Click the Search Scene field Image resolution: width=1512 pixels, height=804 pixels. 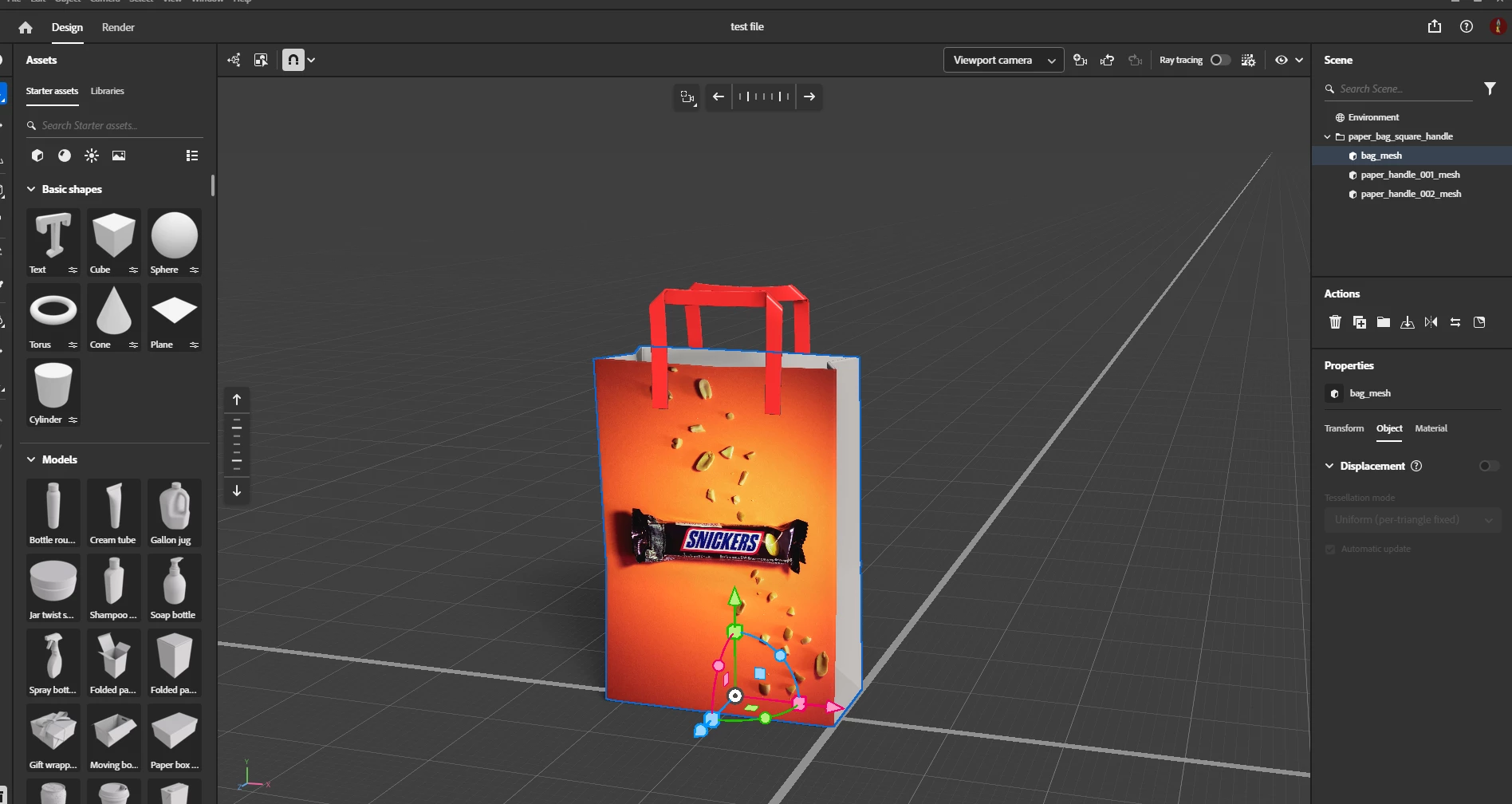pos(1399,89)
